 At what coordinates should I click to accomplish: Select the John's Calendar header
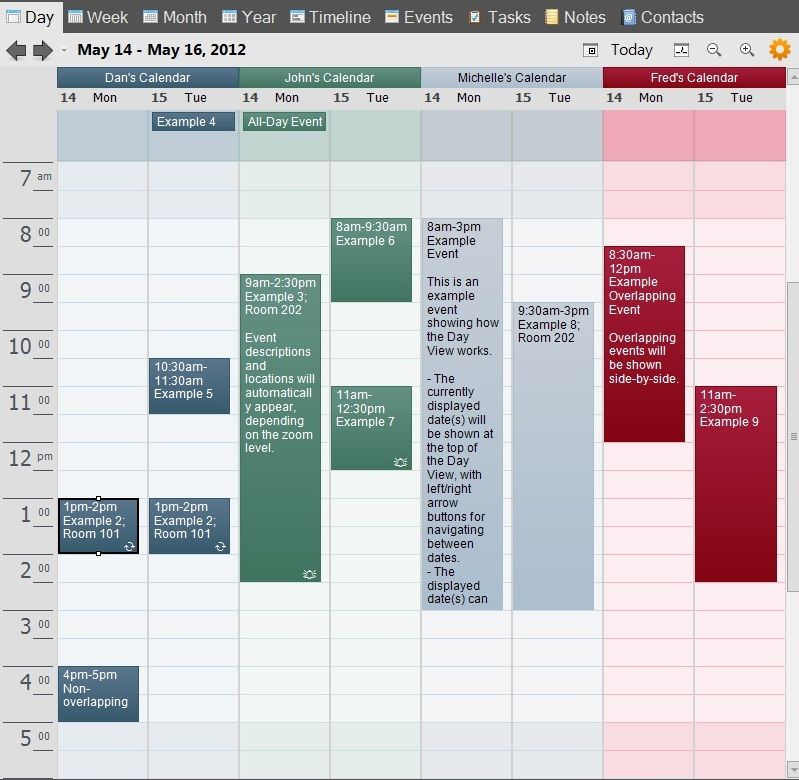329,78
